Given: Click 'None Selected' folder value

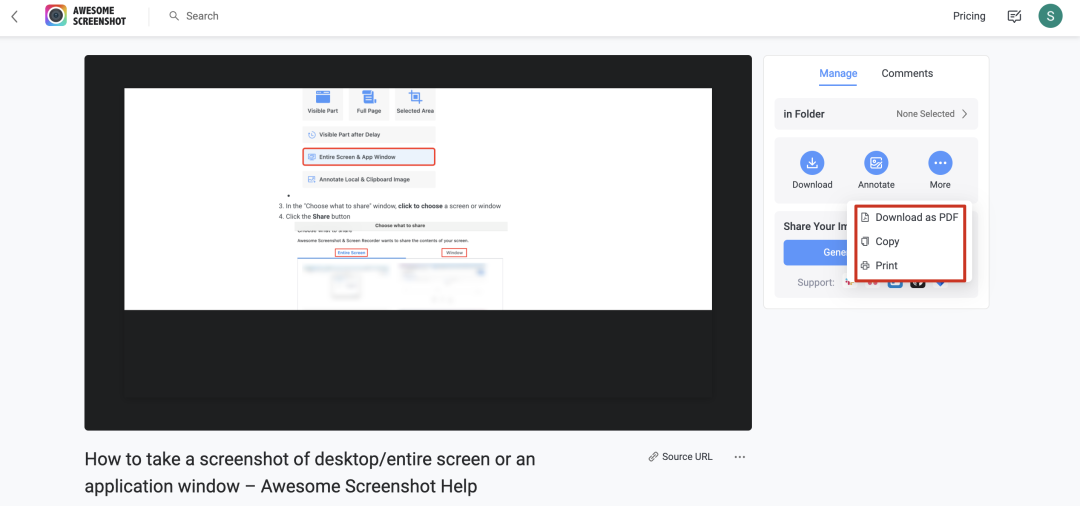Looking at the screenshot, I should click(925, 114).
